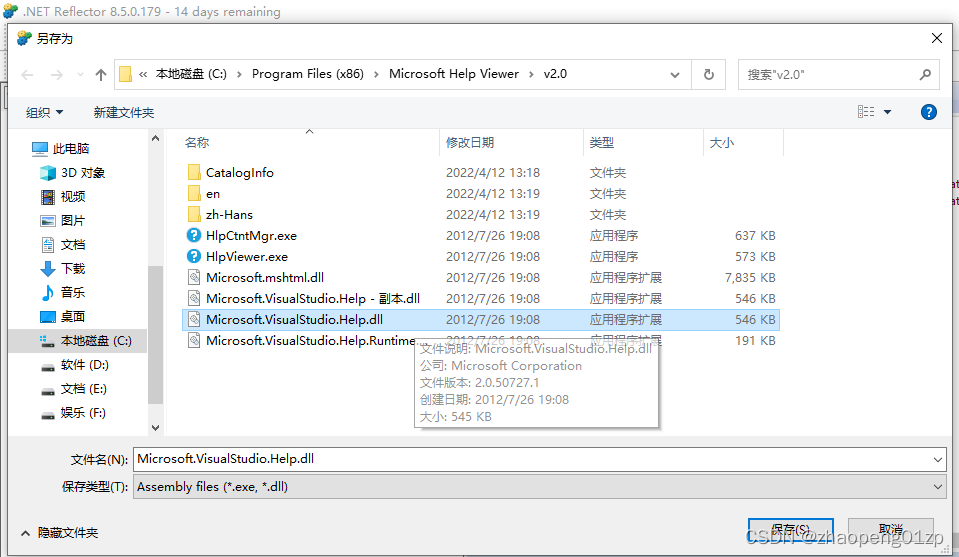The height and width of the screenshot is (557, 959).
Task: Select 软件 (D:) drive in sidebar
Action: click(x=74, y=365)
